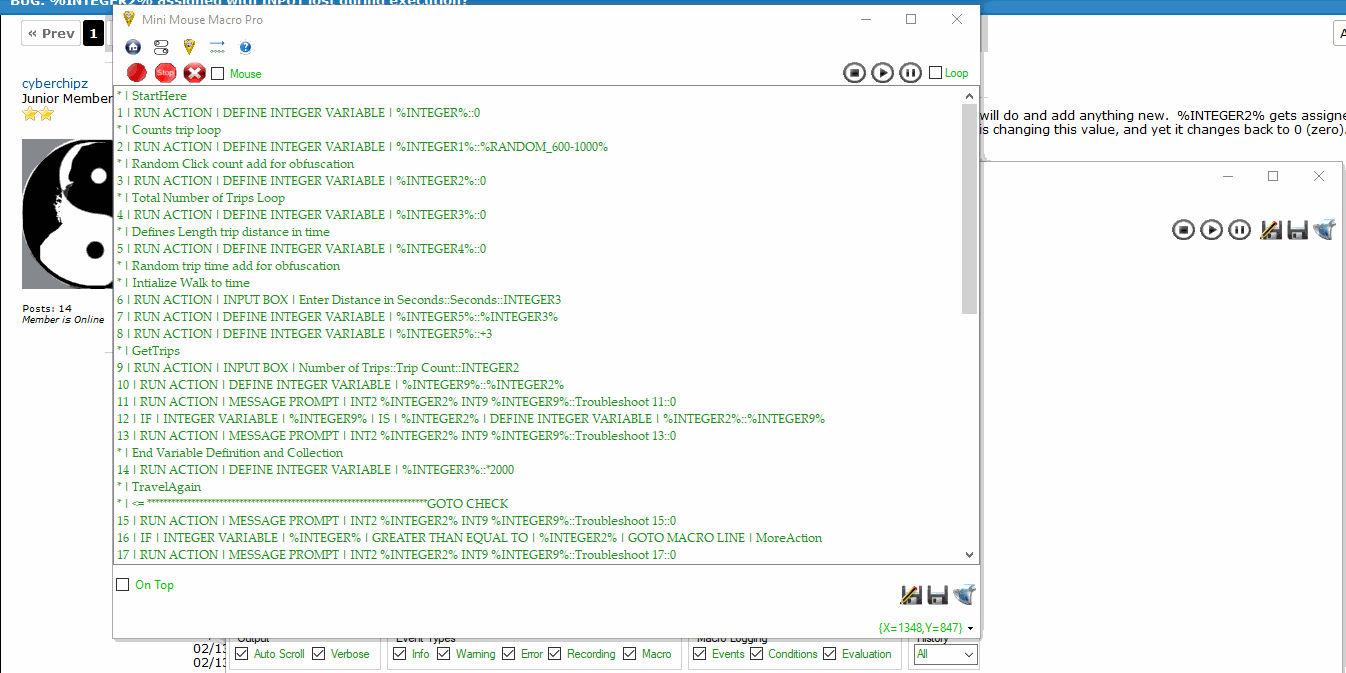Open settings via the toggle switches icon
The width and height of the screenshot is (1346, 673).
[x=161, y=47]
